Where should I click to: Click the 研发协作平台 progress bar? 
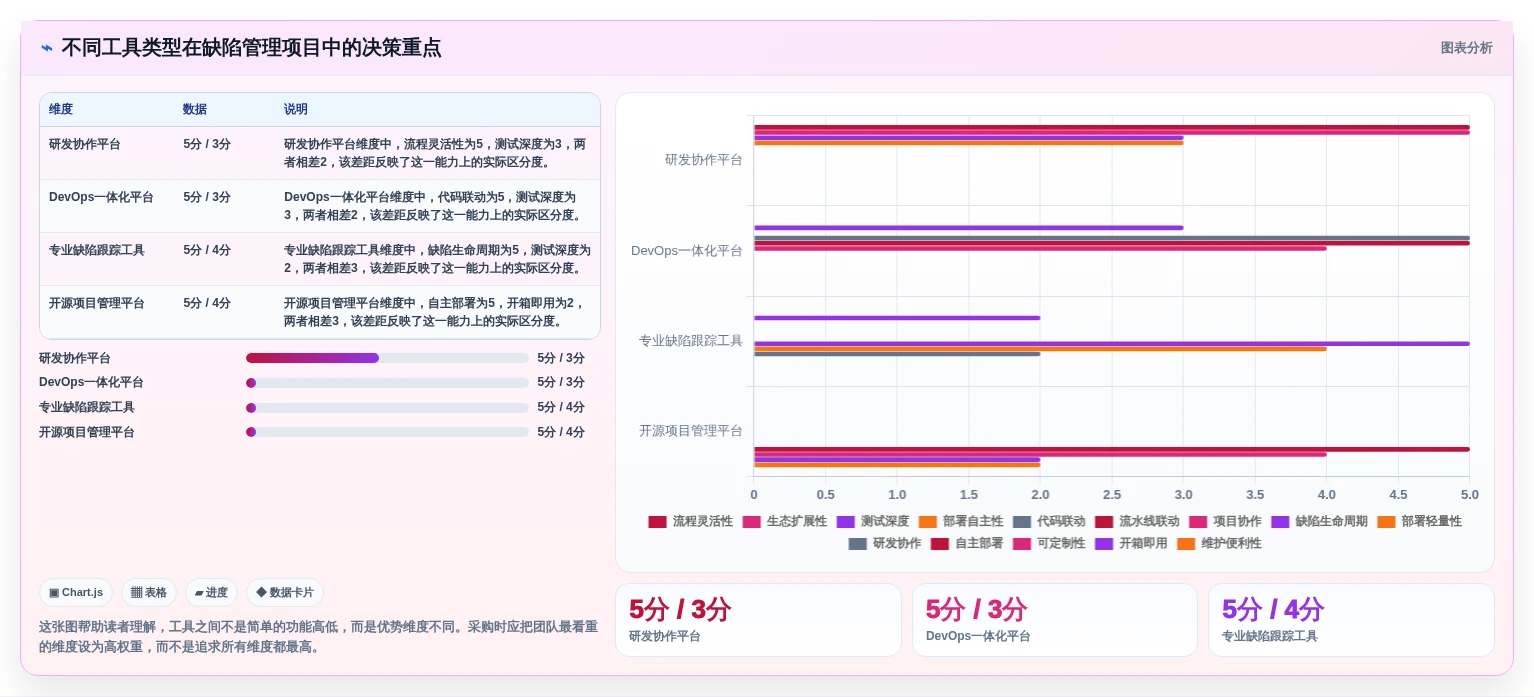tap(387, 358)
